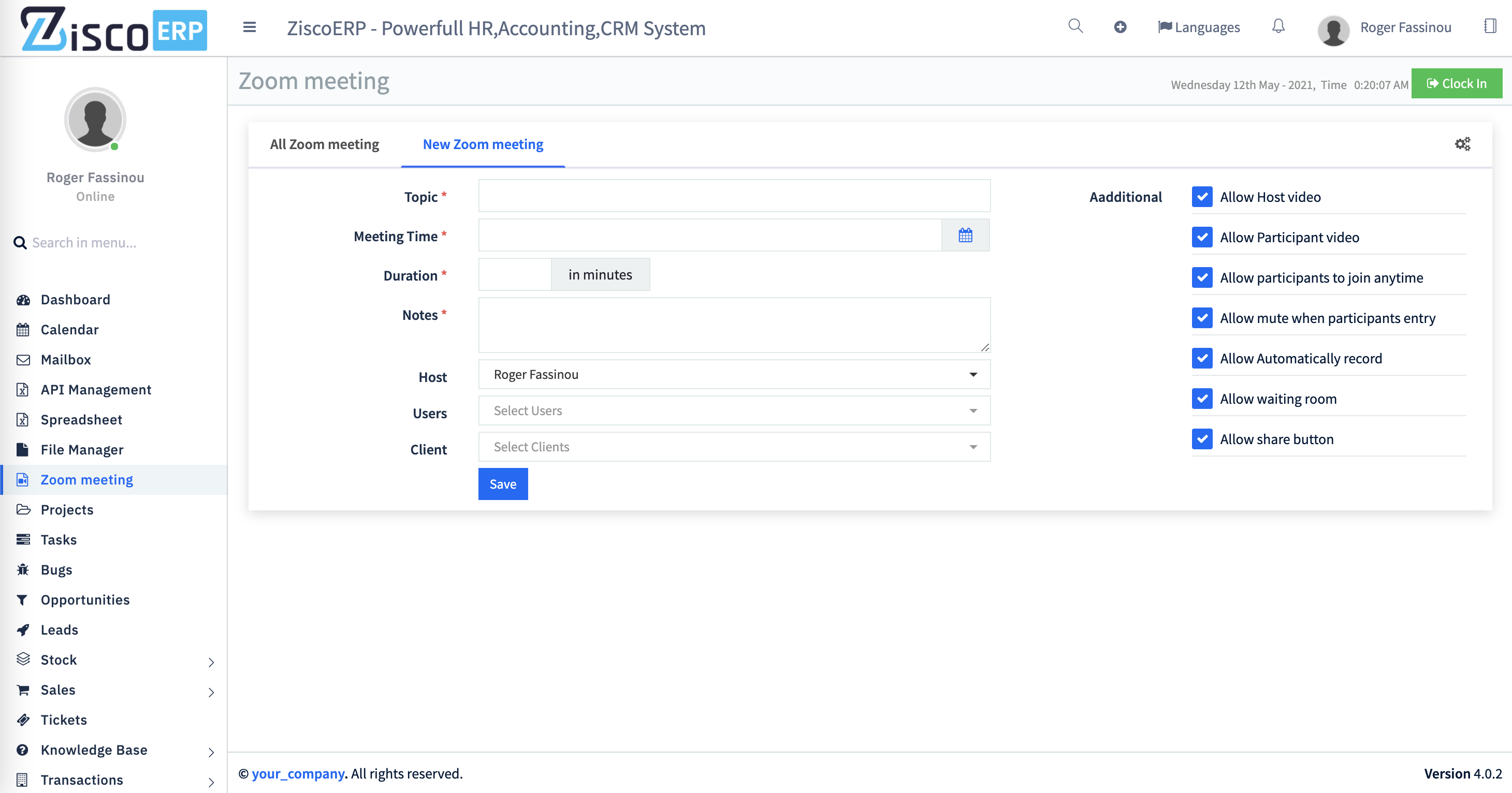The image size is (1512, 793).
Task: Click the quick add plus icon
Action: [1120, 27]
